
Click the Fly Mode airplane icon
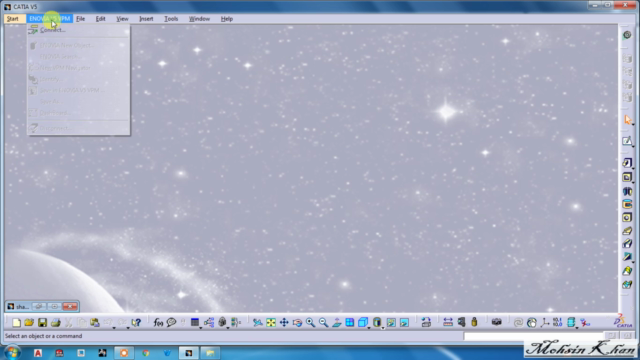(258, 322)
